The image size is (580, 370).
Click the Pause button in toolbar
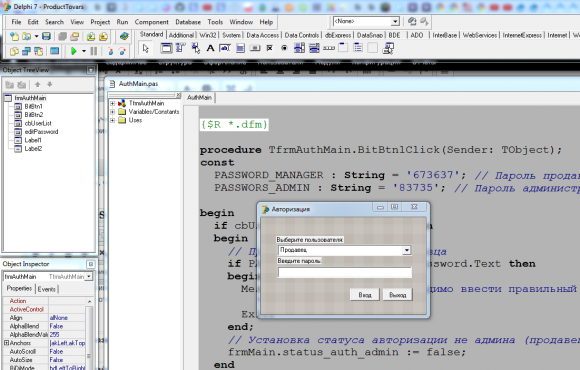tap(94, 51)
